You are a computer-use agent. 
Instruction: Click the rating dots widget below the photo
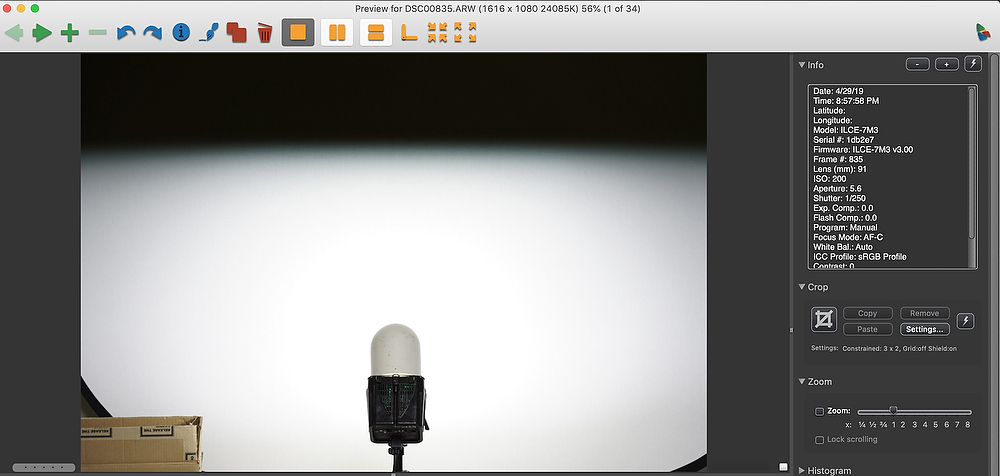43,468
